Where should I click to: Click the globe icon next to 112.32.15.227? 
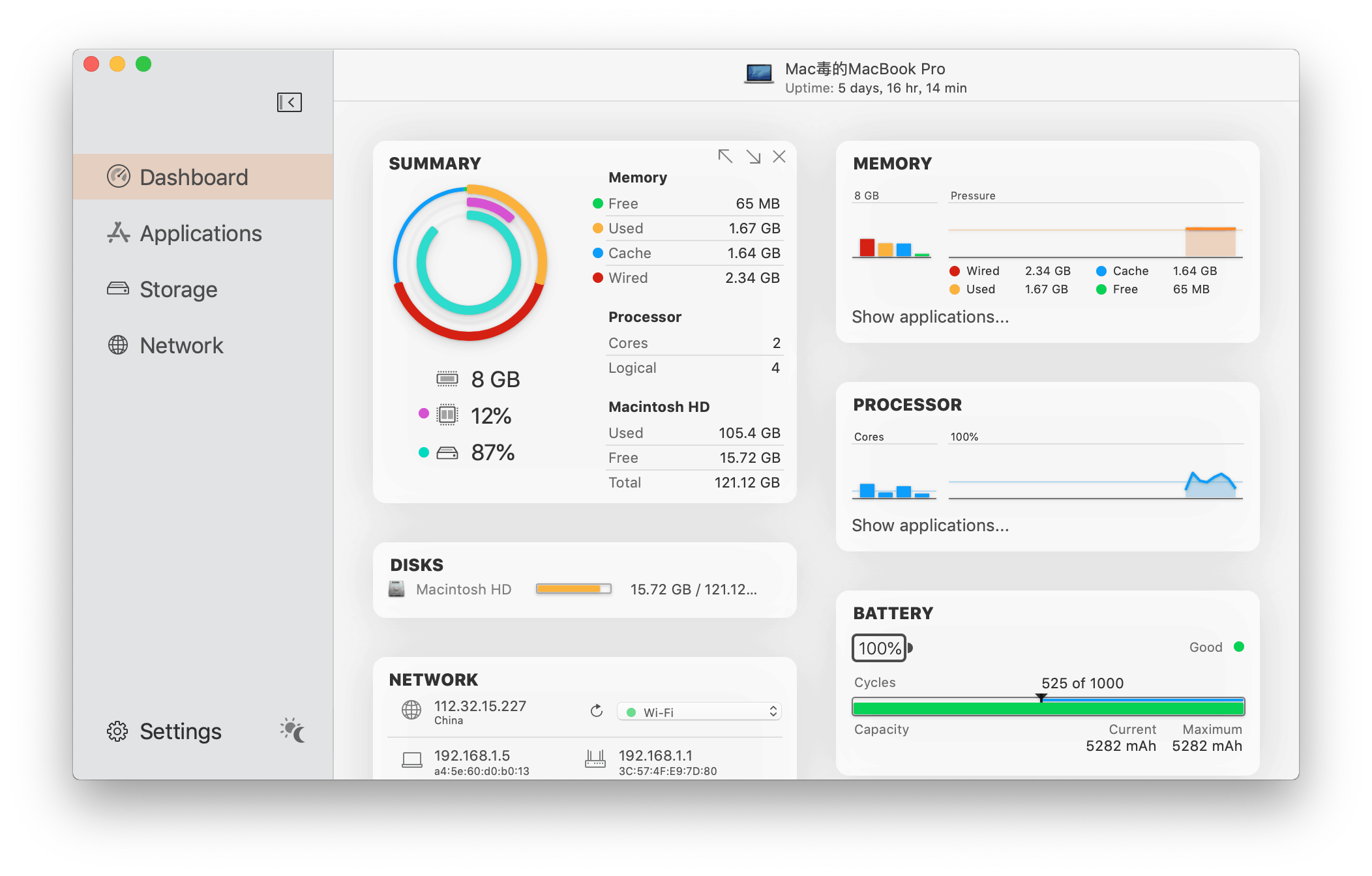pos(411,710)
